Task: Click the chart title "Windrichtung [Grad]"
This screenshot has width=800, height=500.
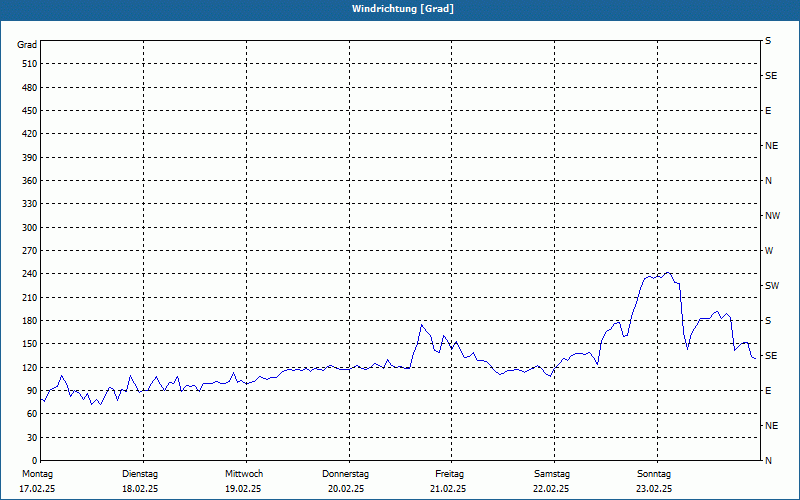Action: [x=403, y=9]
